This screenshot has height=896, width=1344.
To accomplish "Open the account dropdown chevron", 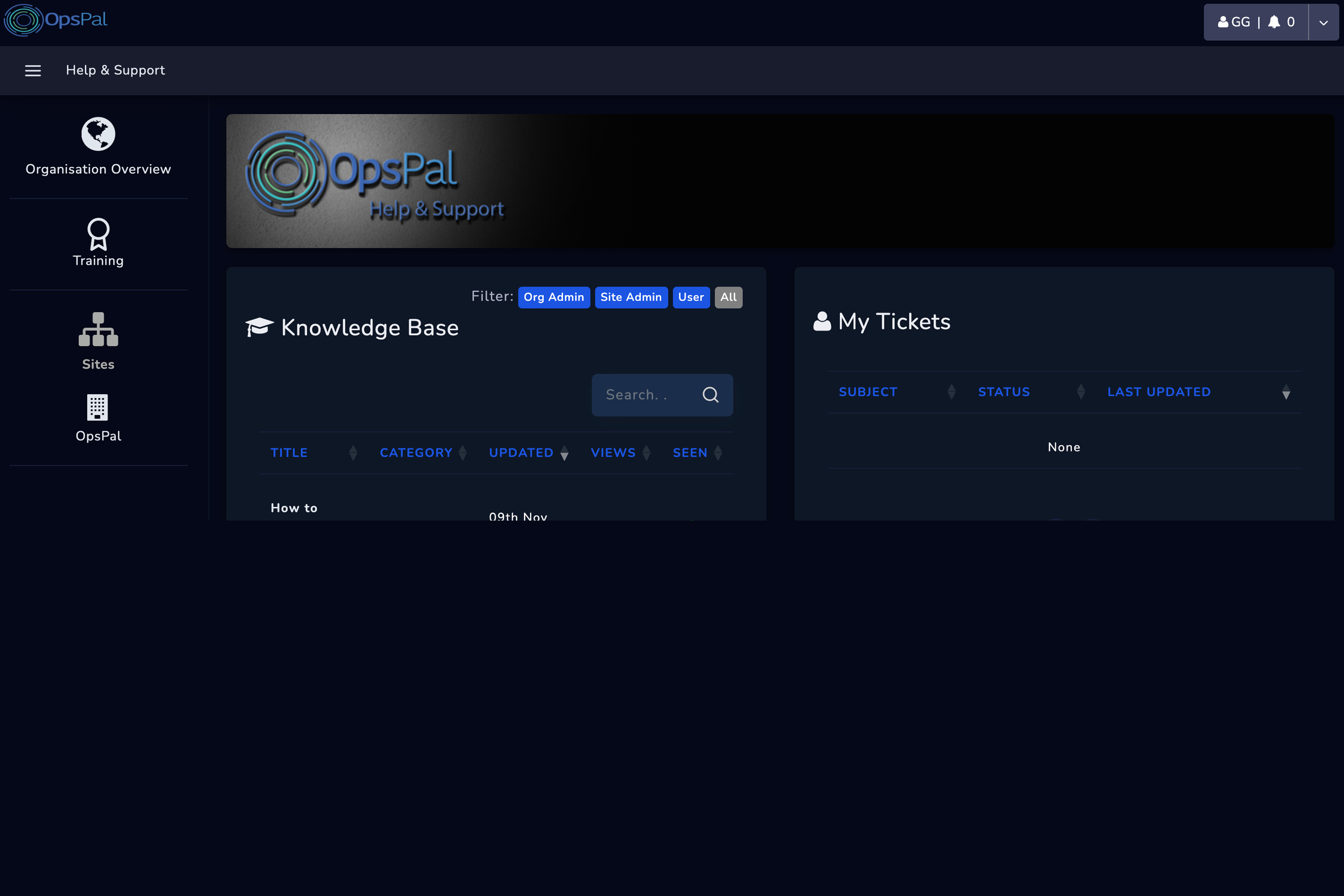I will [1323, 22].
